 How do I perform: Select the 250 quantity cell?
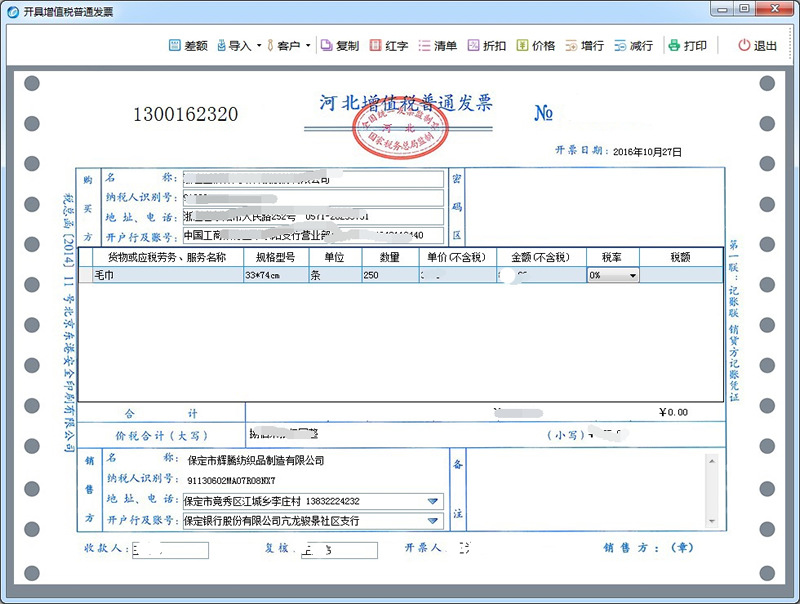click(390, 275)
